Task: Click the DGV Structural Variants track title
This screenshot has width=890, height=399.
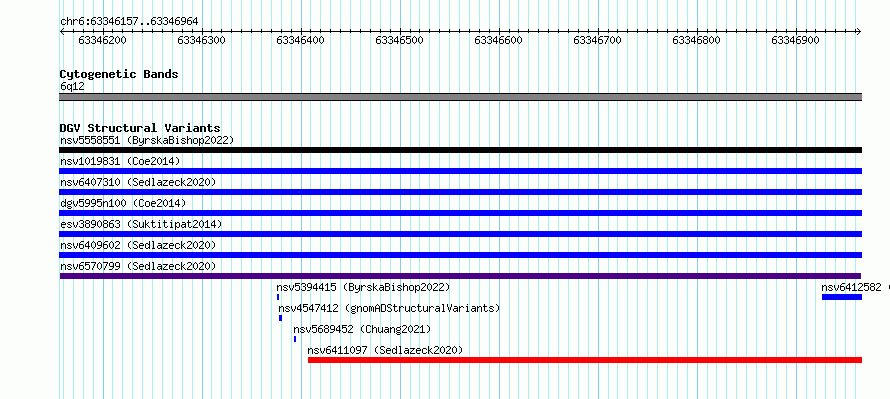Action: pos(140,128)
